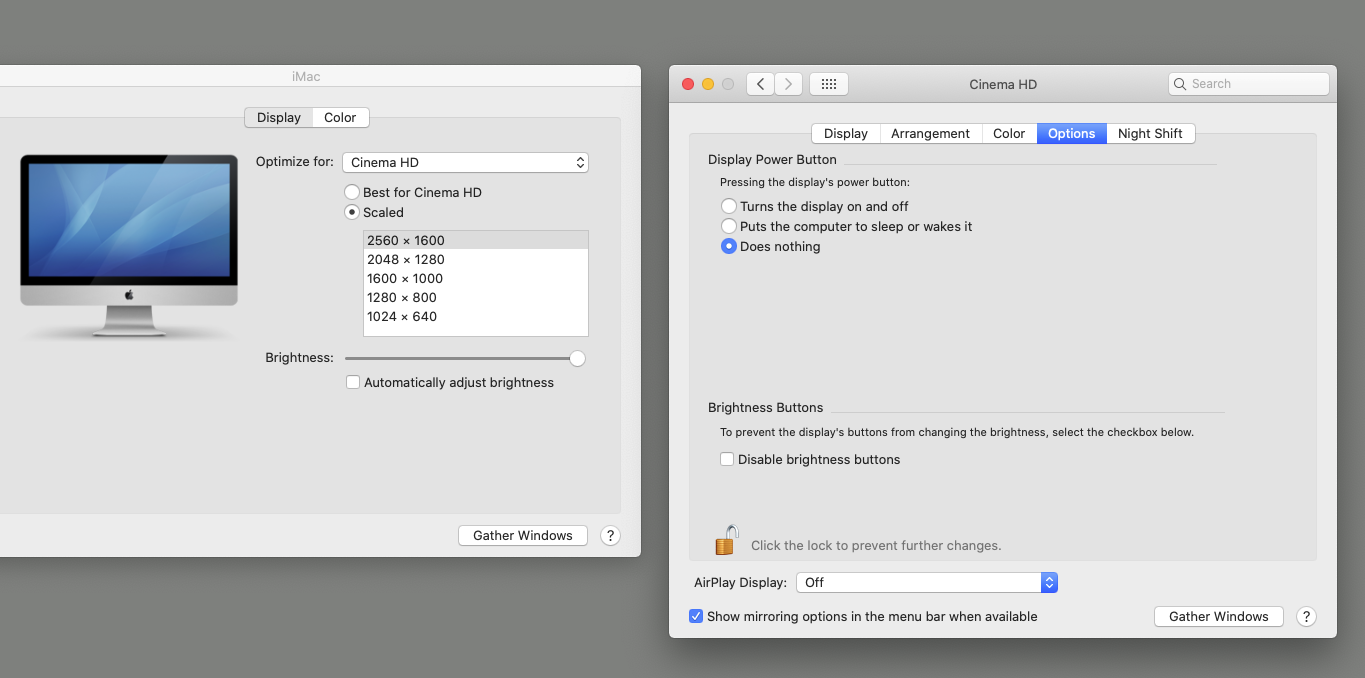Open the Night Shift tab
The height and width of the screenshot is (678, 1365).
1150,133
